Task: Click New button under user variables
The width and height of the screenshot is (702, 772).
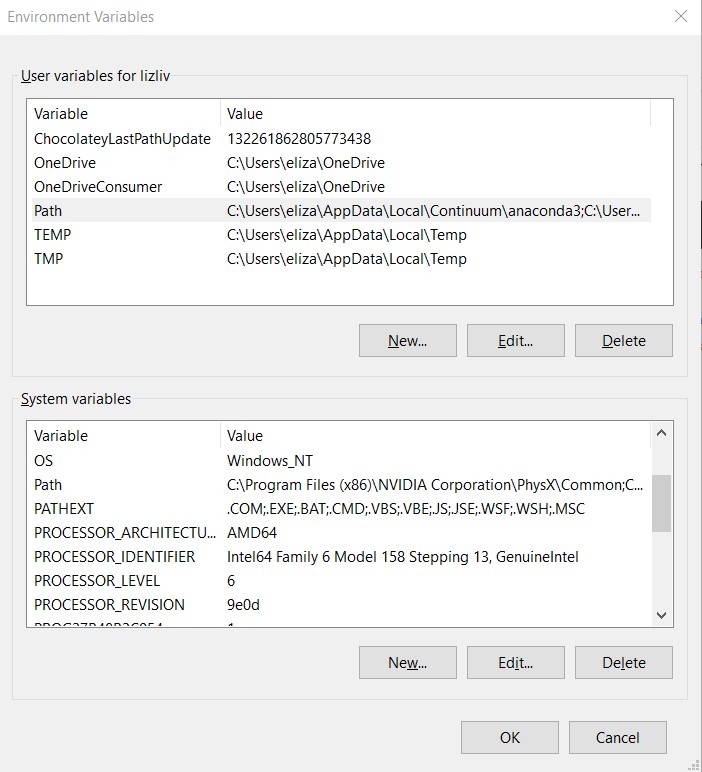Action: coord(407,341)
